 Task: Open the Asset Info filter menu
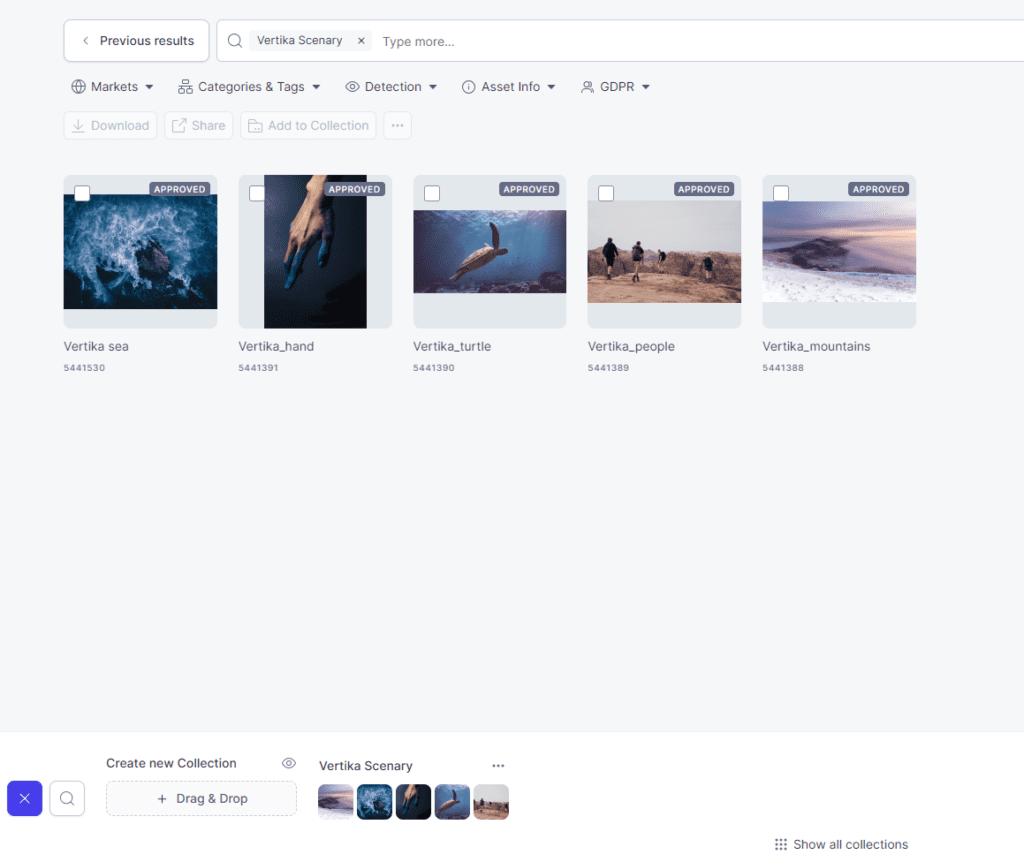[x=508, y=87]
